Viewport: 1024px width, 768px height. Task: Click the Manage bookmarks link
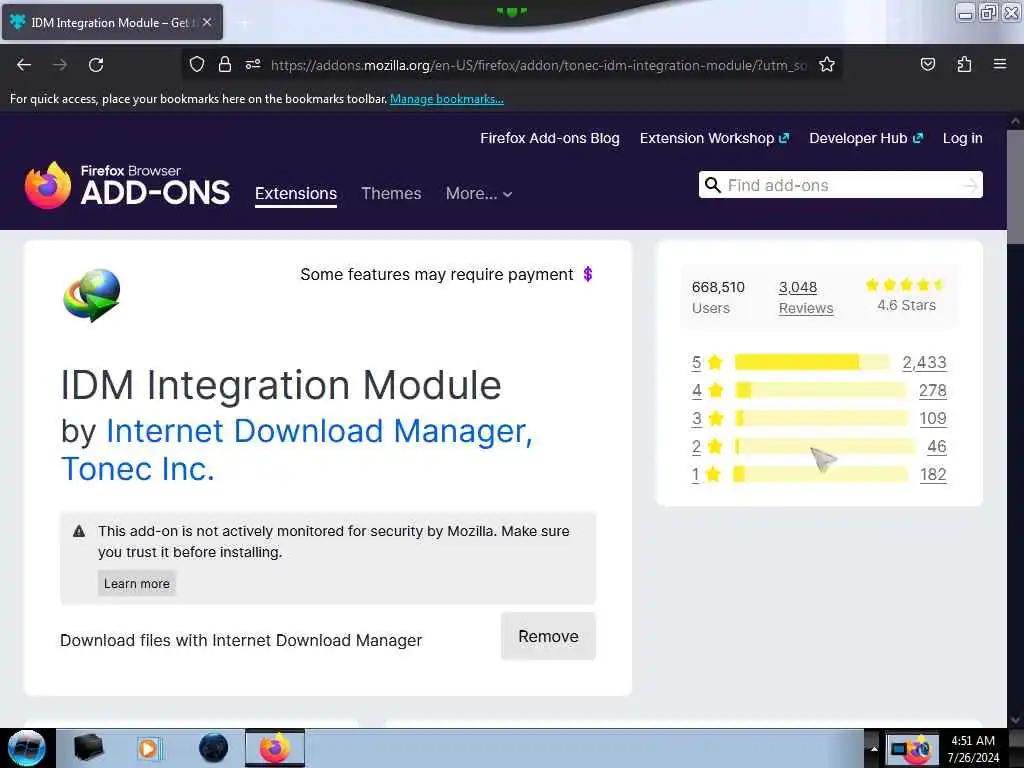pos(447,99)
